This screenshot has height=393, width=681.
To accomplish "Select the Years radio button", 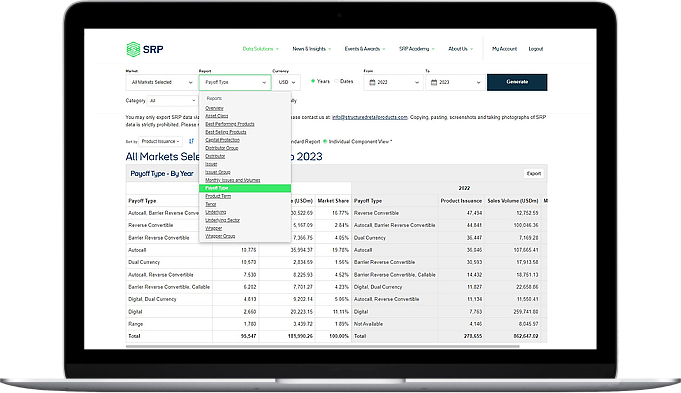I will (x=313, y=81).
